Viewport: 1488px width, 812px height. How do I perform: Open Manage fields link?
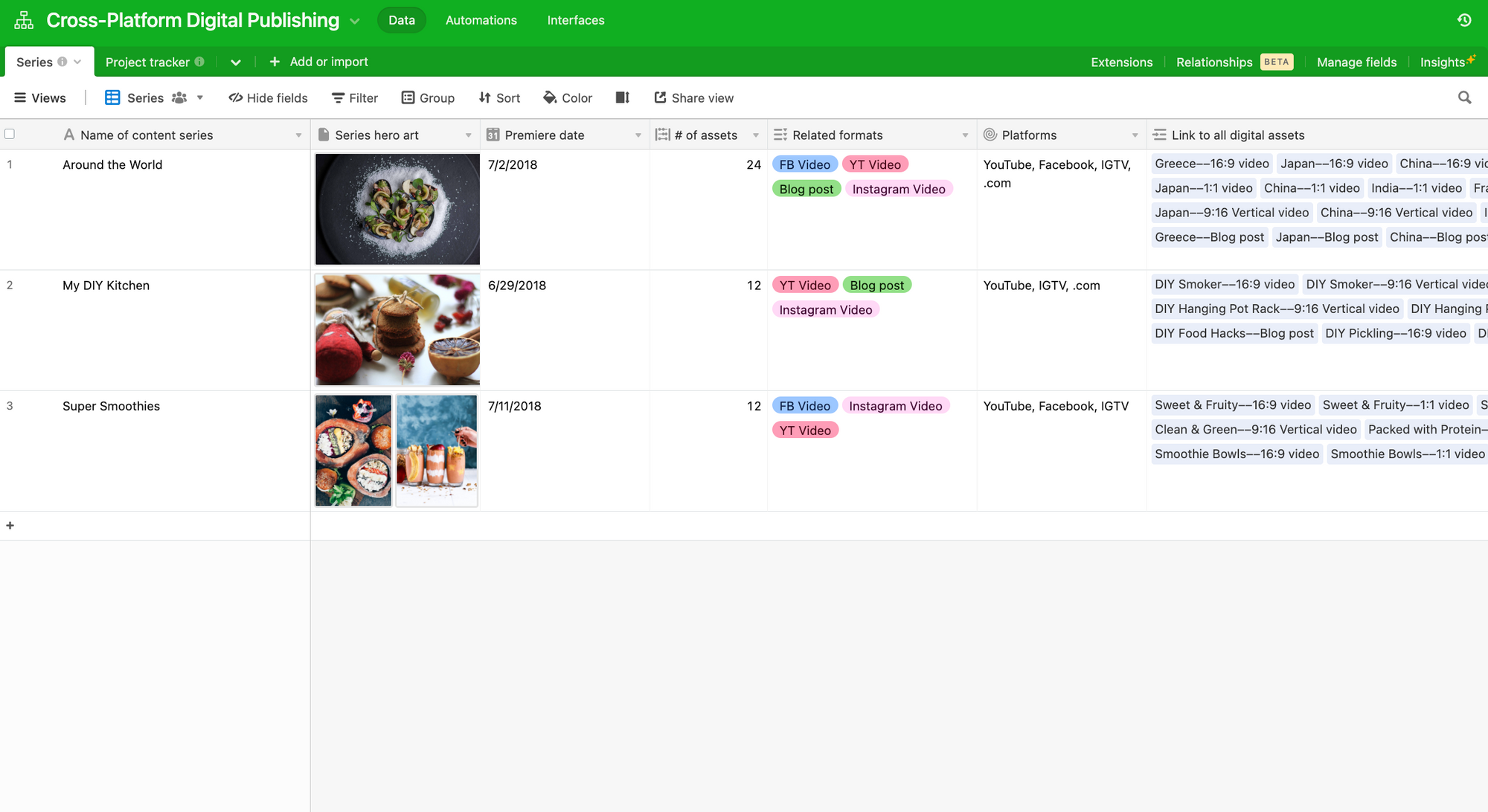(1356, 62)
